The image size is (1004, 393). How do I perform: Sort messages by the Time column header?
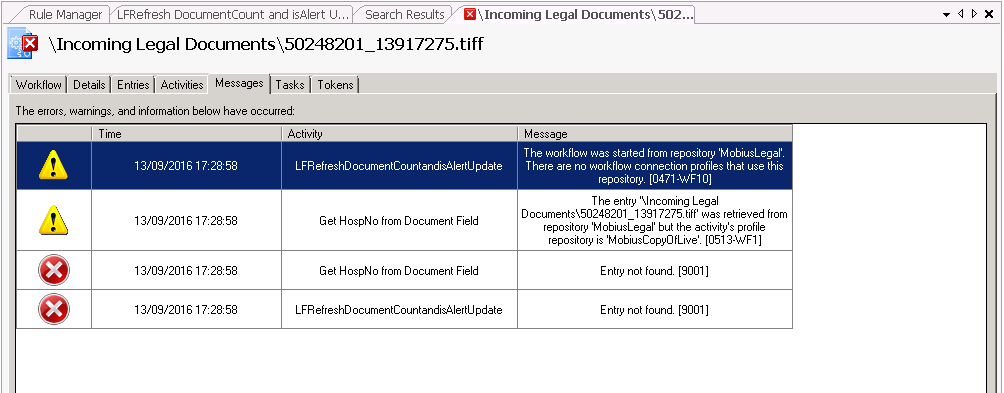186,134
